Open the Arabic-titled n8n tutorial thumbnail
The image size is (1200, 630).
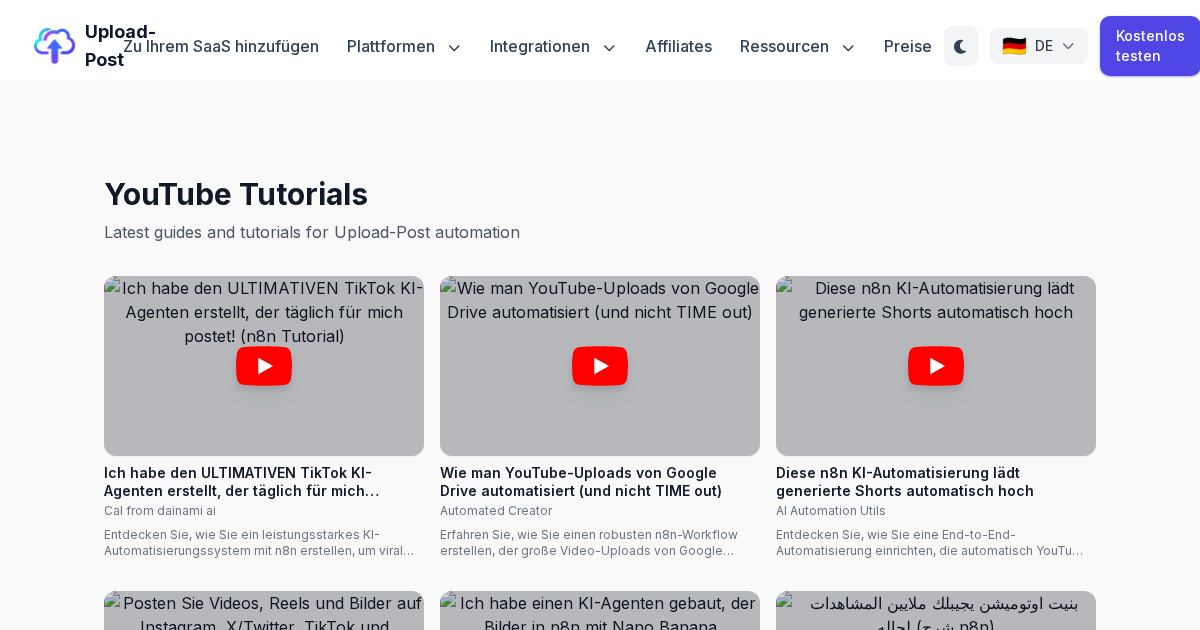tap(936, 611)
